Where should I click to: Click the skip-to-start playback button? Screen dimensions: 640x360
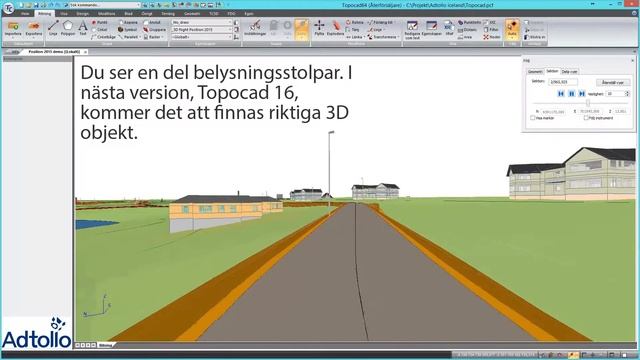[561, 94]
